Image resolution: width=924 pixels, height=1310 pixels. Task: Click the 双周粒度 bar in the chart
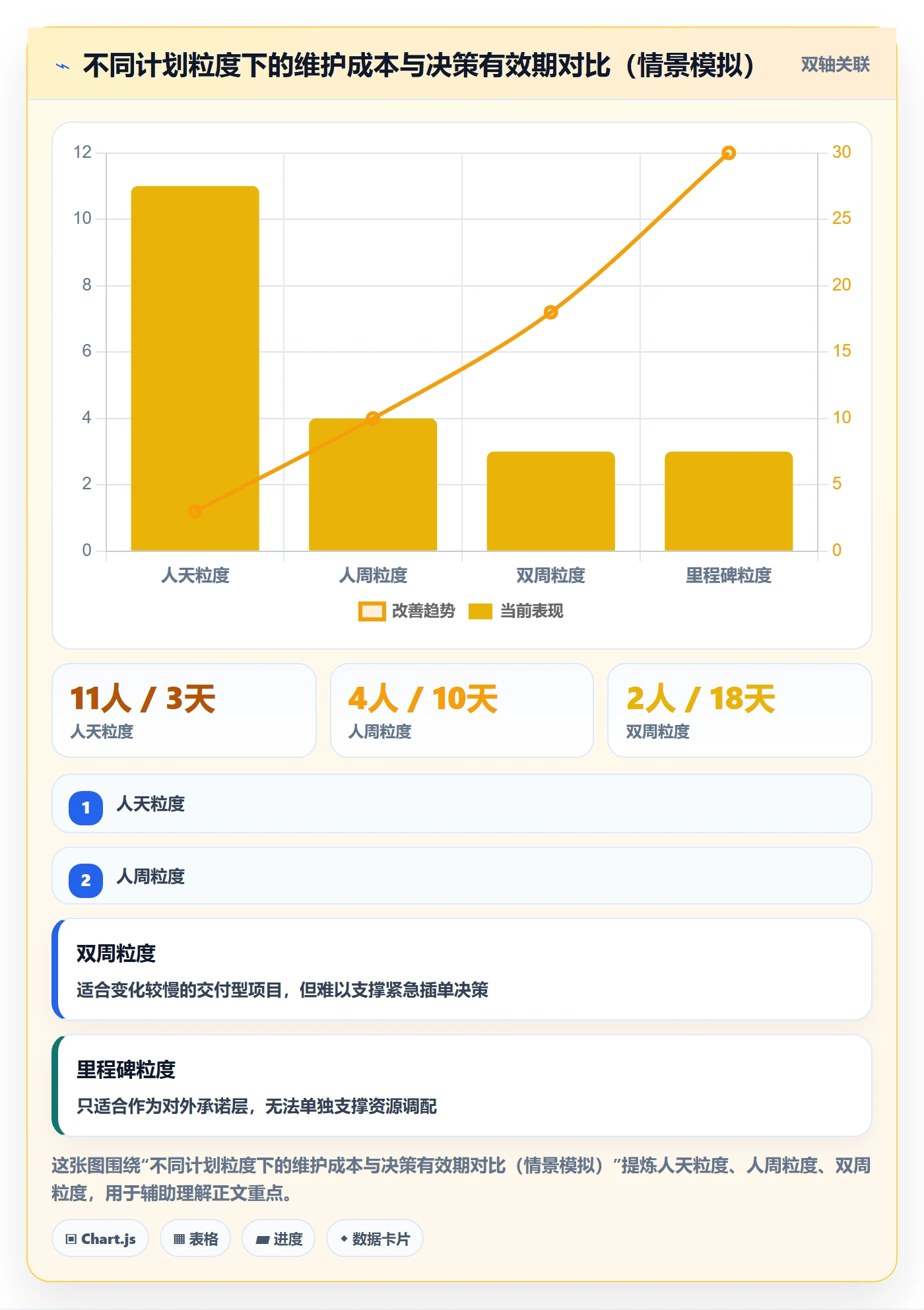coord(550,500)
